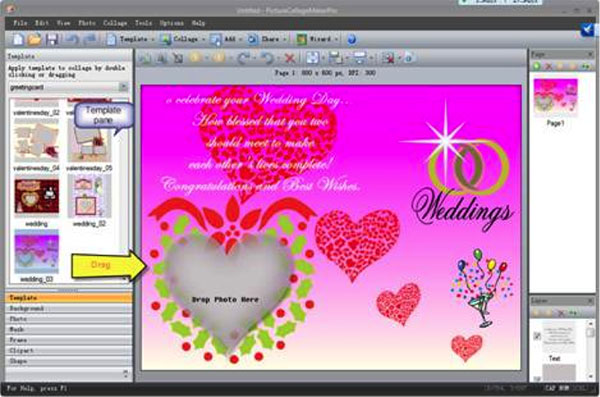
Task: Click the save-layout disk icon in canvas toolbar
Action: coord(336,58)
